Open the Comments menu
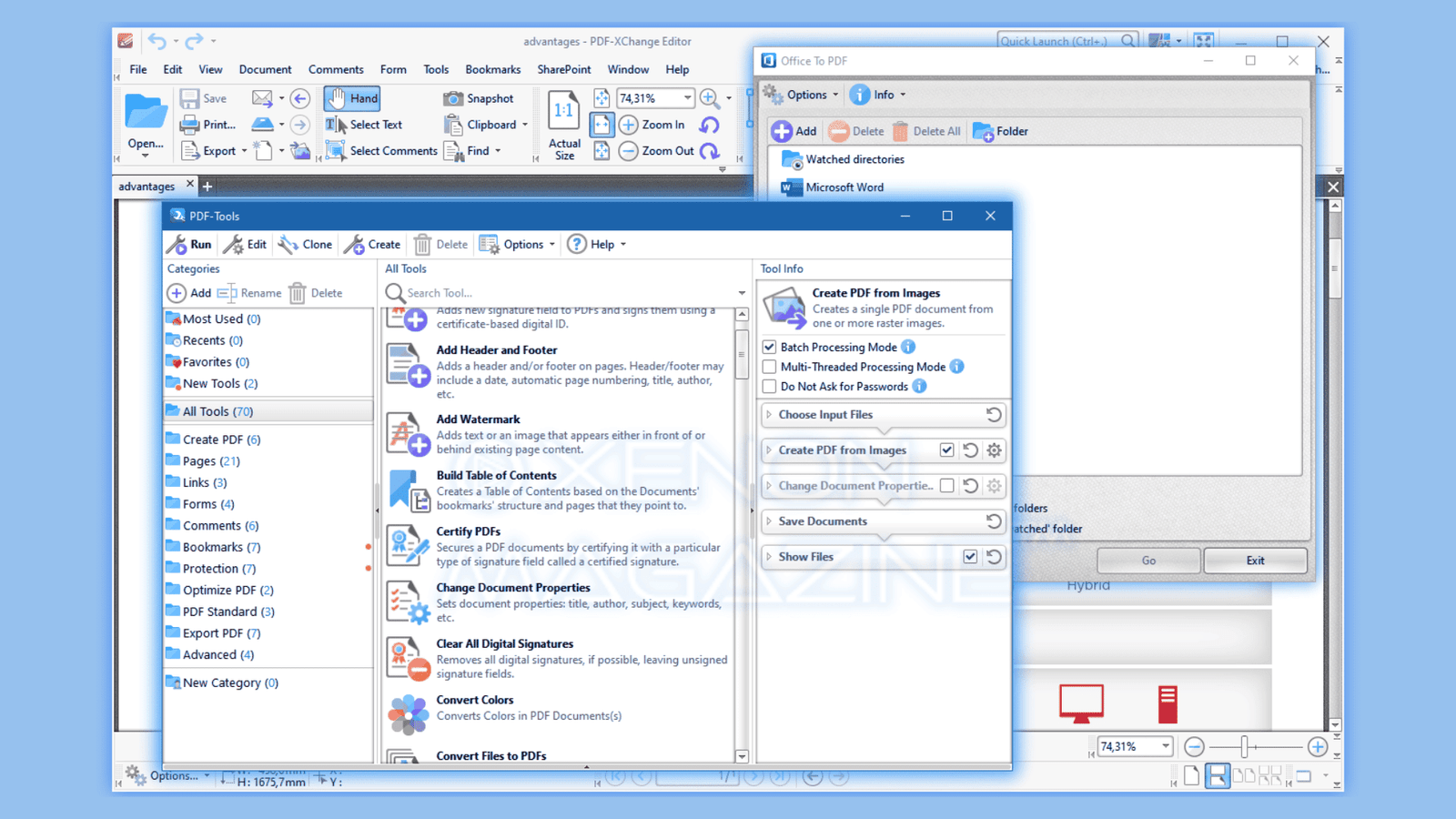Screen dimensions: 1456x819 click(336, 69)
